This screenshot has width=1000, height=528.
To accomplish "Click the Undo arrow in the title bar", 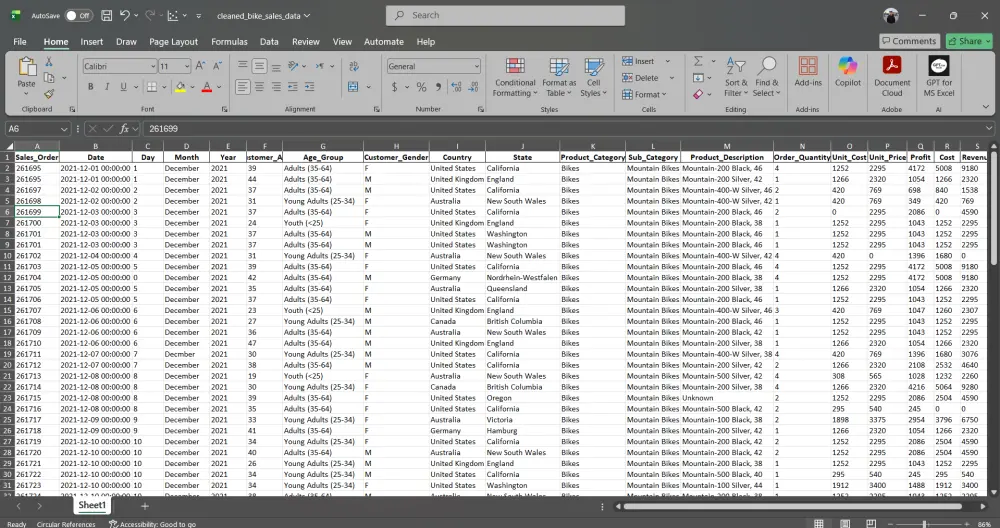I will 125,15.
